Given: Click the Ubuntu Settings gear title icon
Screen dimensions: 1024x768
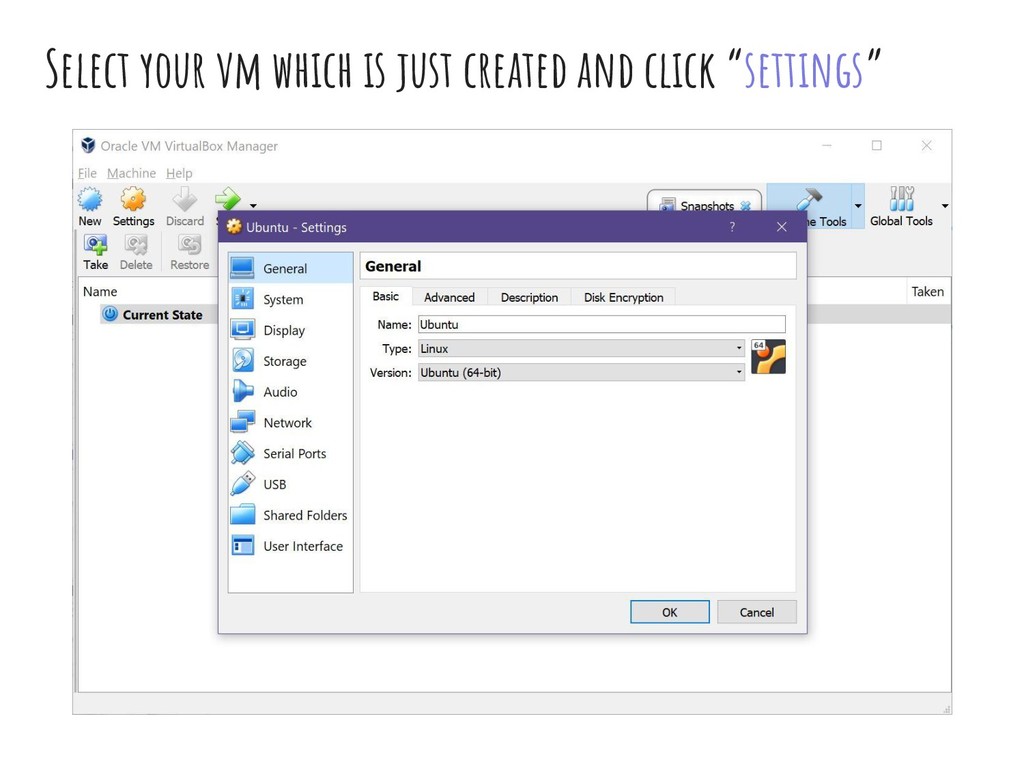Looking at the screenshot, I should click(234, 227).
